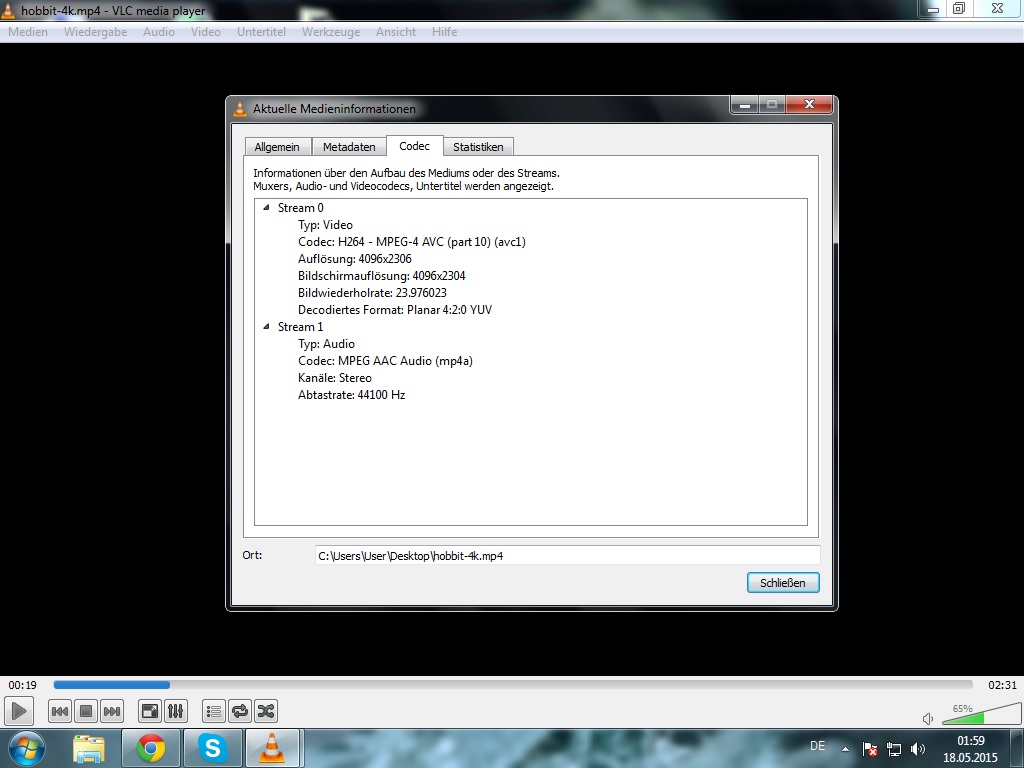Open Windows Explorer from taskbar
Viewport: 1024px width, 768px height.
(88, 749)
